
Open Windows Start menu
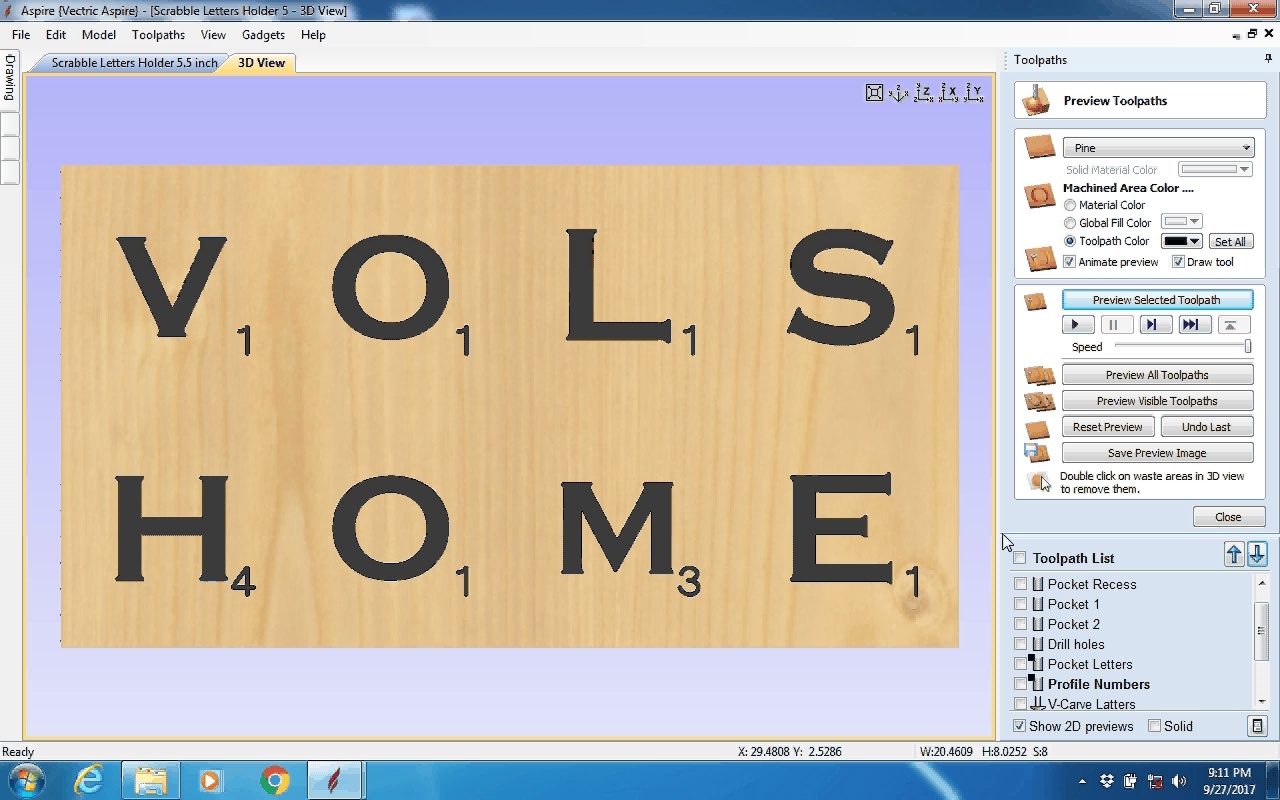pos(25,780)
